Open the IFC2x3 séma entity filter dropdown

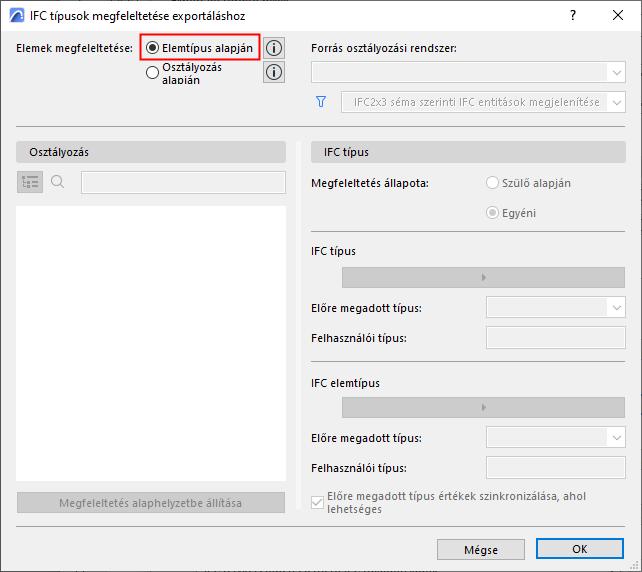tap(483, 102)
